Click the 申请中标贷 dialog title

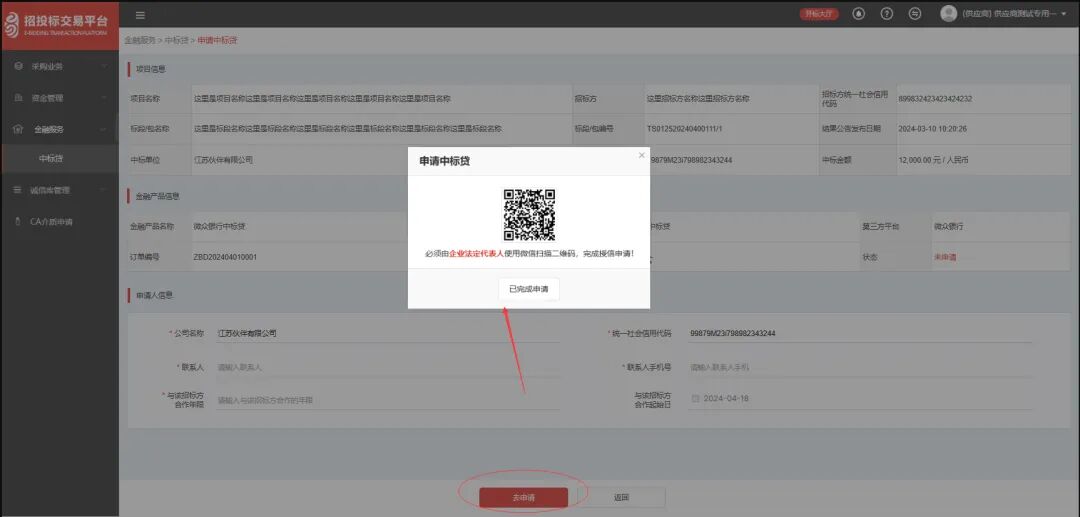pos(445,161)
